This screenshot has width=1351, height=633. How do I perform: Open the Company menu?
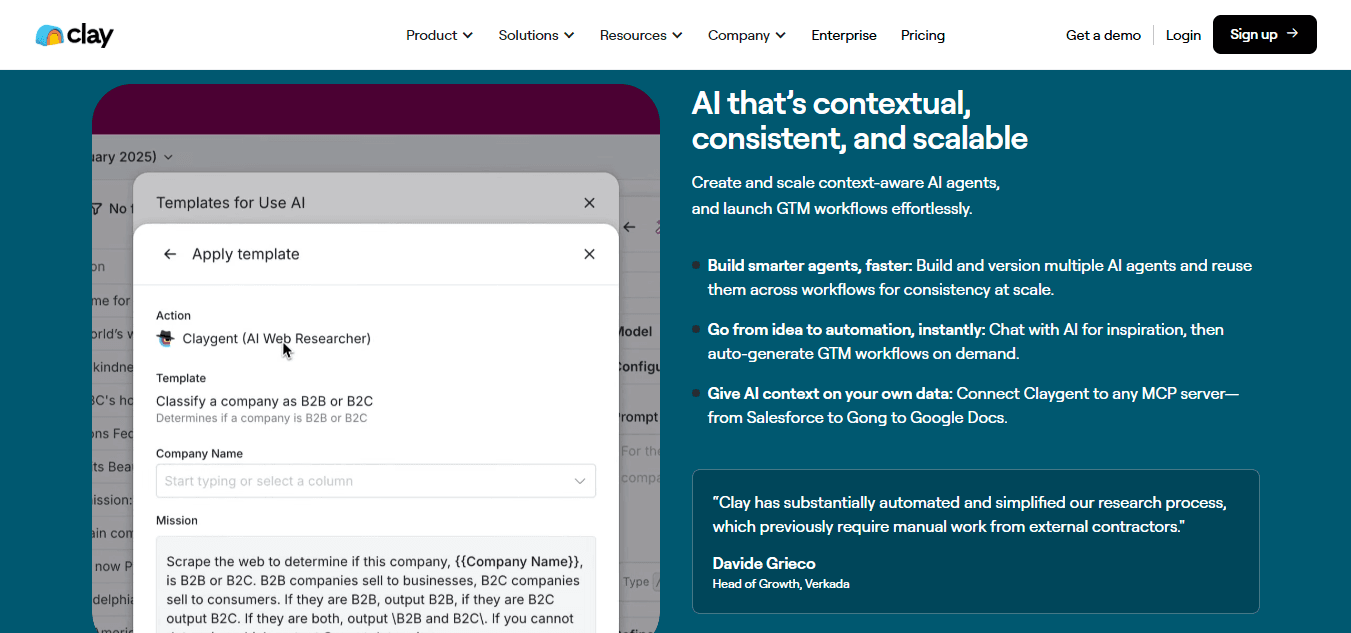pos(747,35)
